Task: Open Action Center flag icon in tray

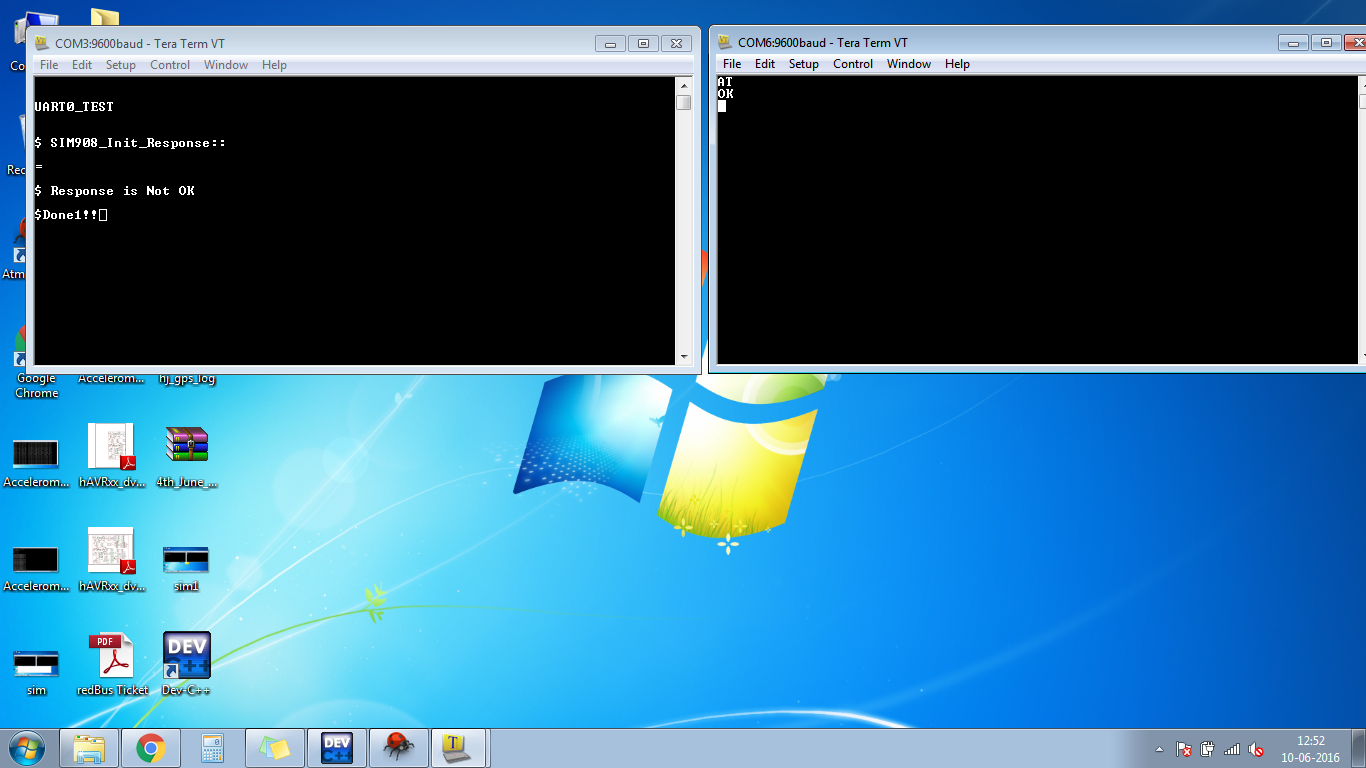Action: (x=1183, y=749)
